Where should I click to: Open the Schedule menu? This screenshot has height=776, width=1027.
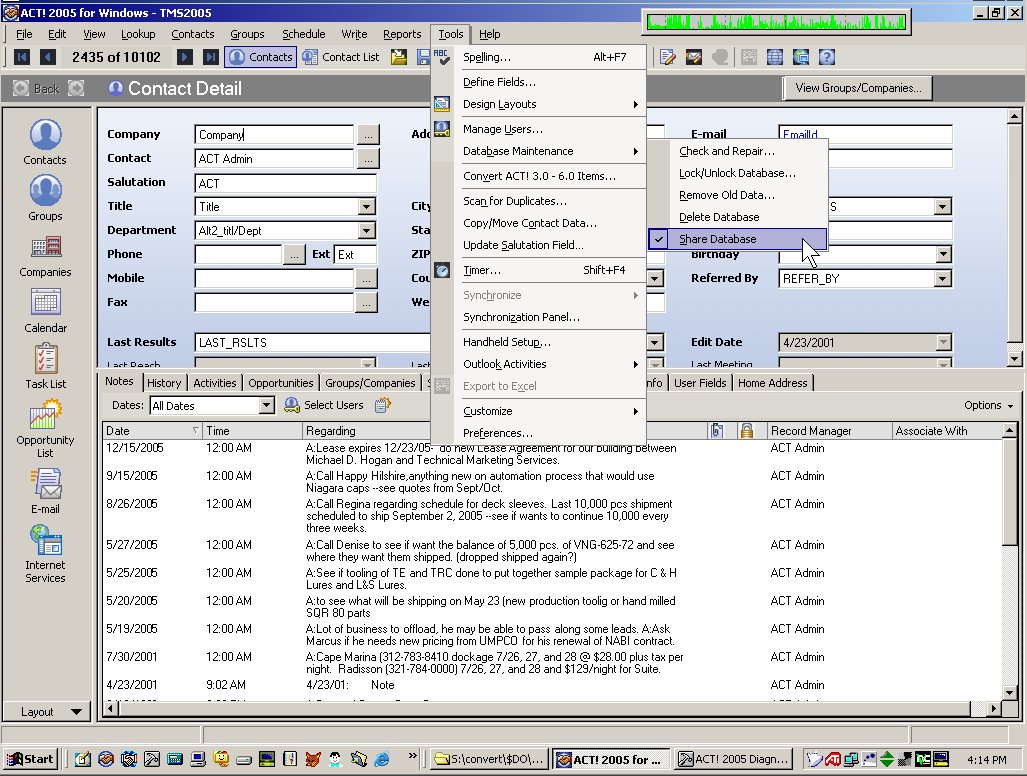pos(303,34)
